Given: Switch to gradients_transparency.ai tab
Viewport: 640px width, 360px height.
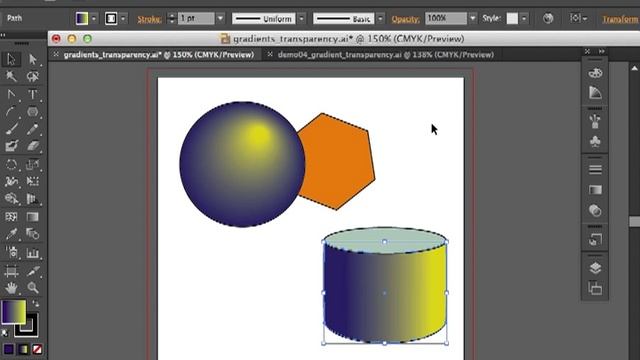Looking at the screenshot, I should [x=159, y=54].
